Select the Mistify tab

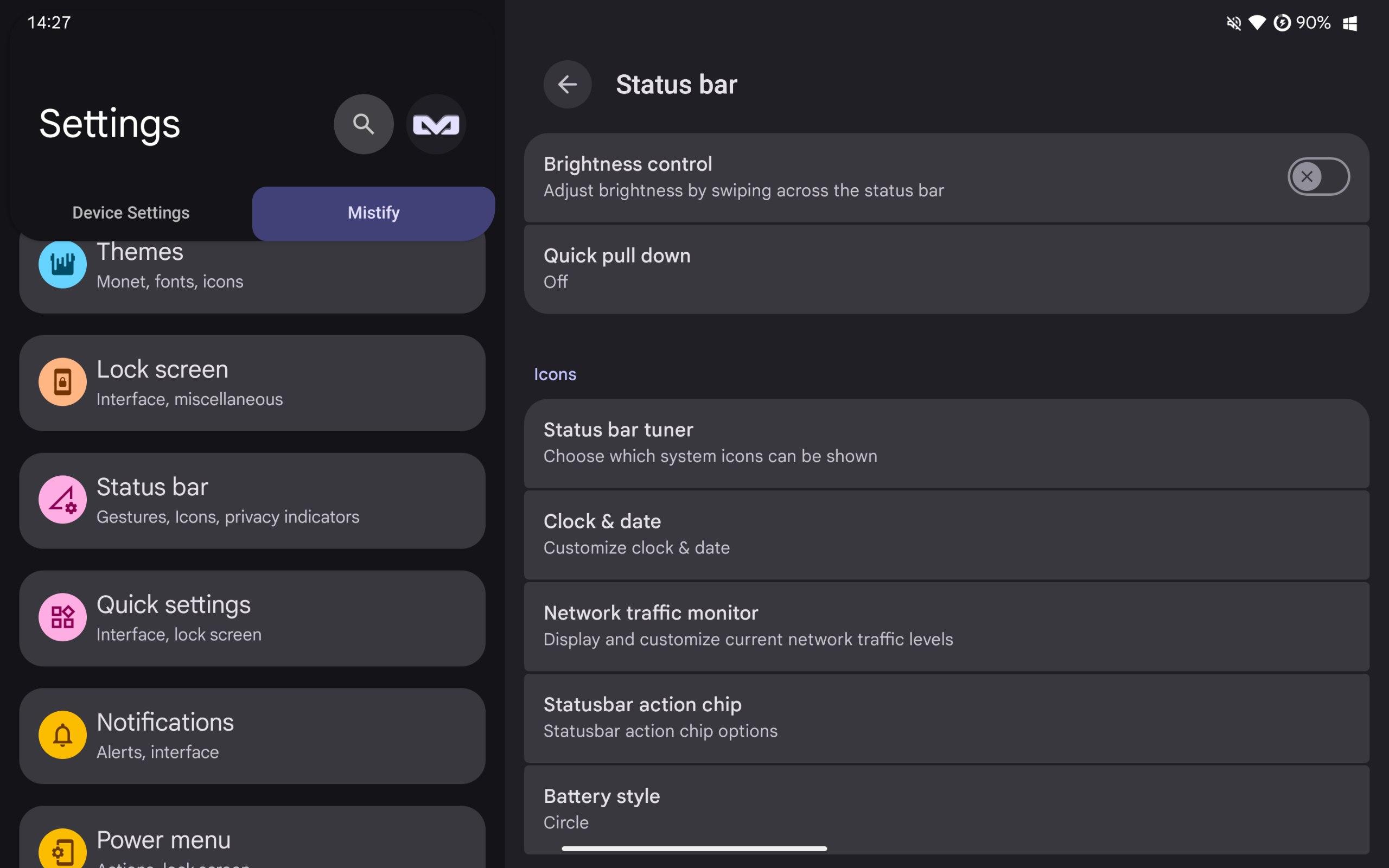tap(374, 213)
